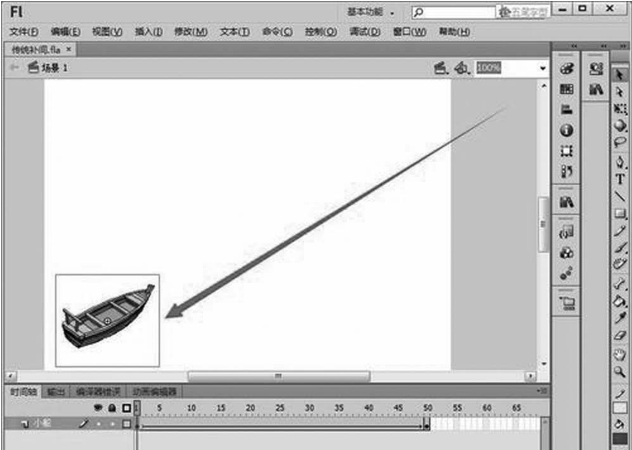
Task: Select the Line tool
Action: click(x=620, y=196)
